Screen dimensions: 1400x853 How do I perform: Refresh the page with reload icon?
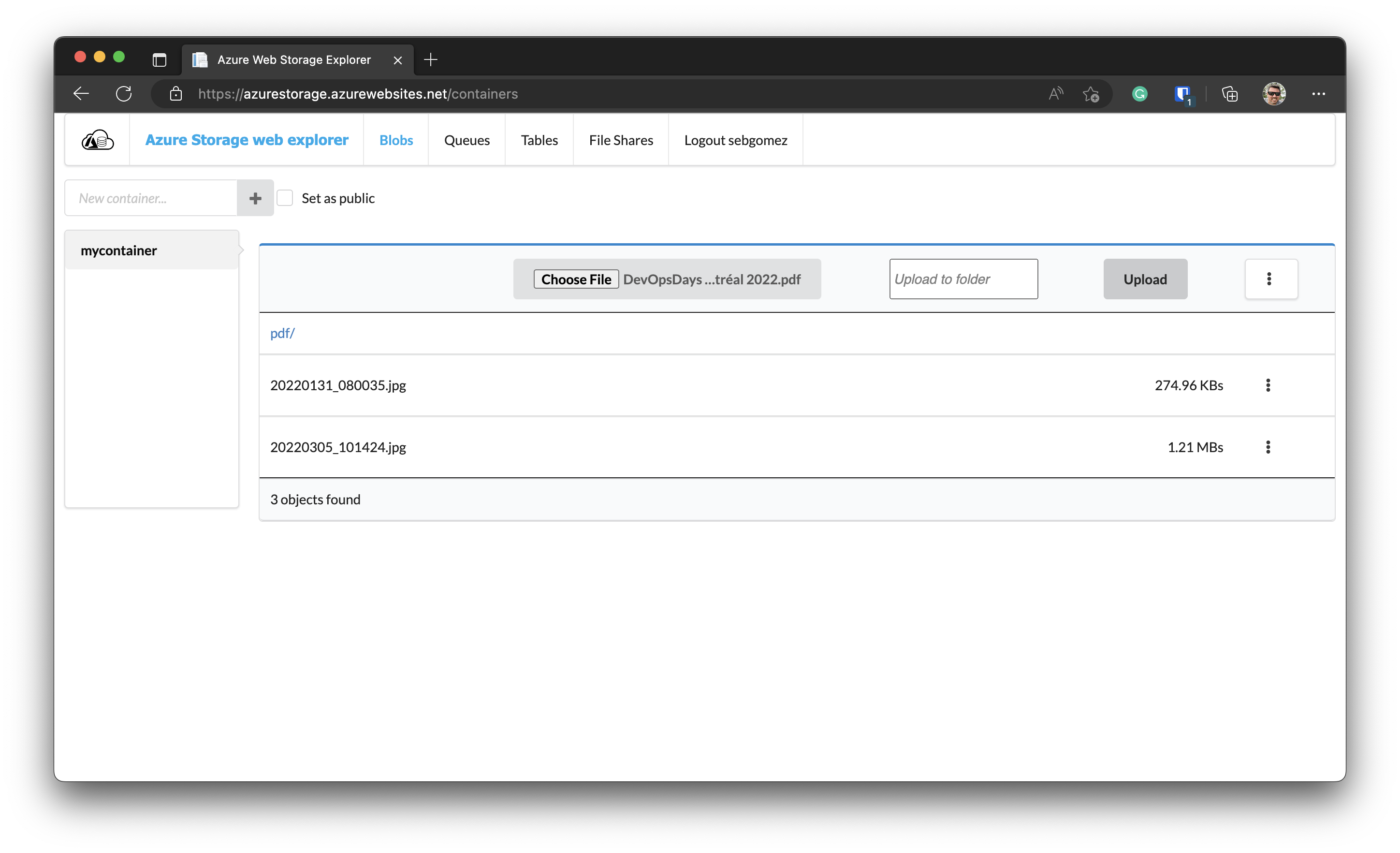pyautogui.click(x=123, y=94)
